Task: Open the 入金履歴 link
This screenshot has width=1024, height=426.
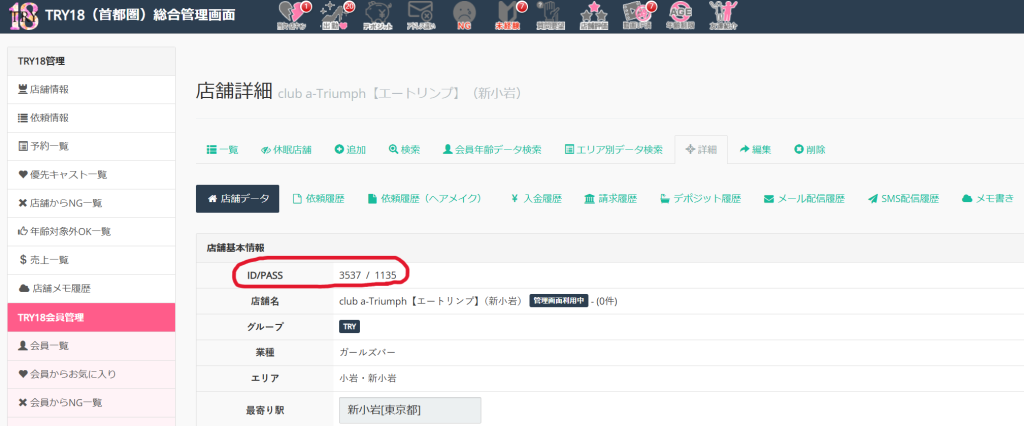Action: [x=537, y=199]
